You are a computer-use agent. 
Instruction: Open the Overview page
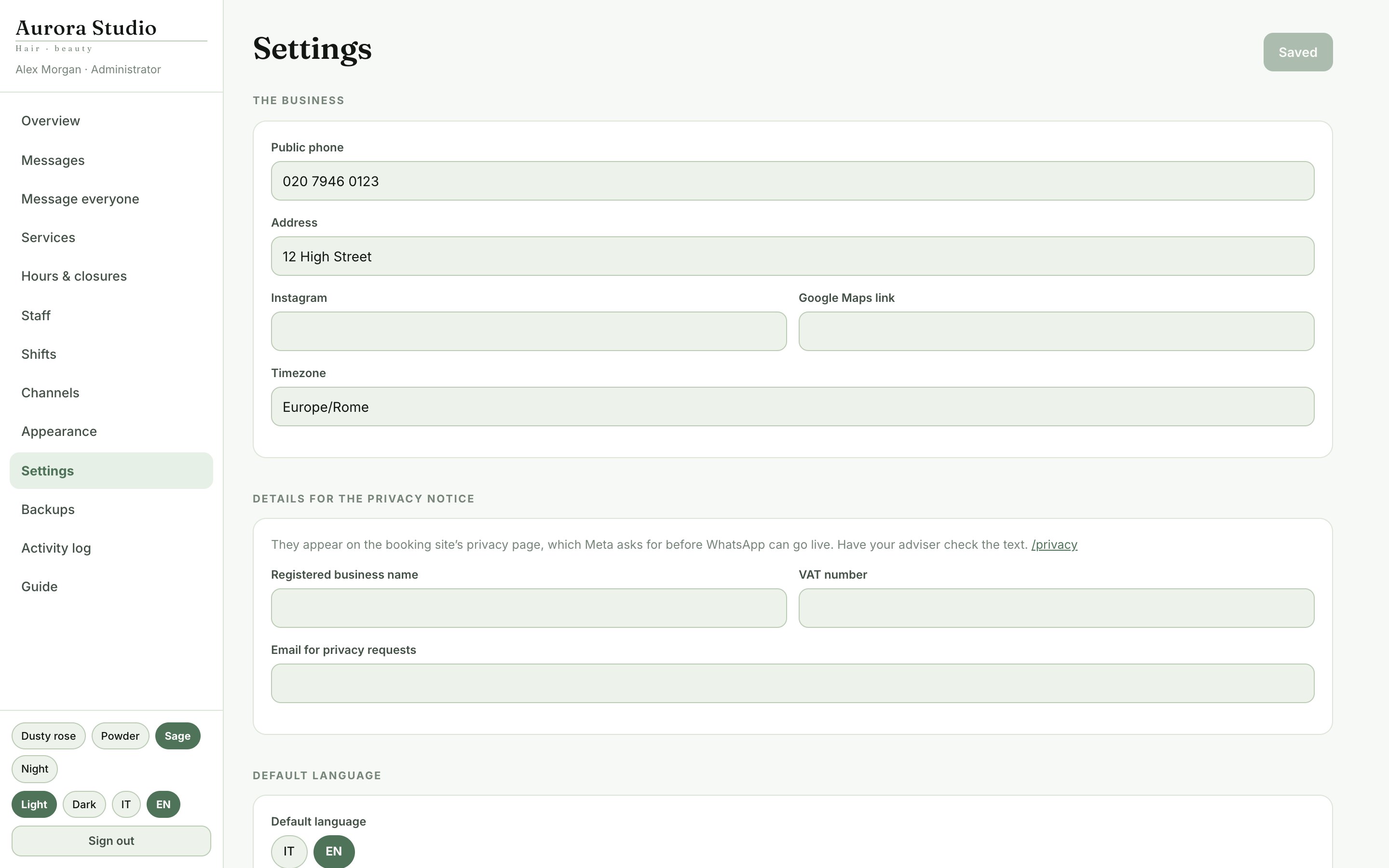point(111,121)
